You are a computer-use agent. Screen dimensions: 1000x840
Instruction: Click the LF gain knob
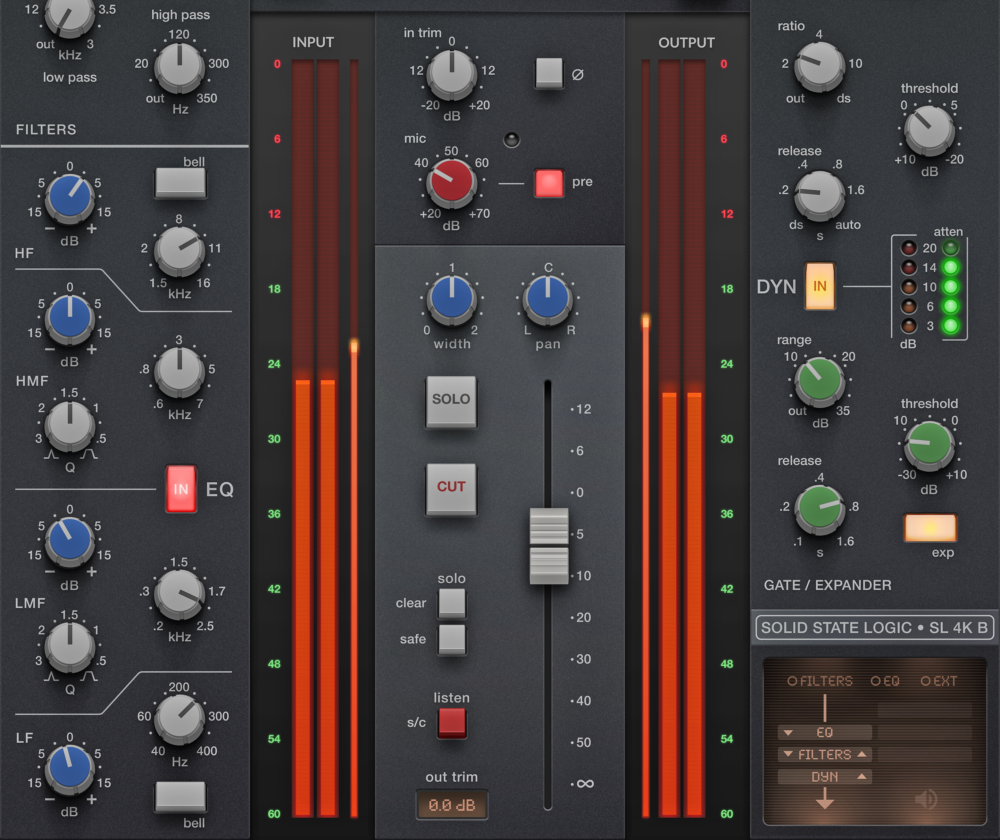pyautogui.click(x=70, y=768)
